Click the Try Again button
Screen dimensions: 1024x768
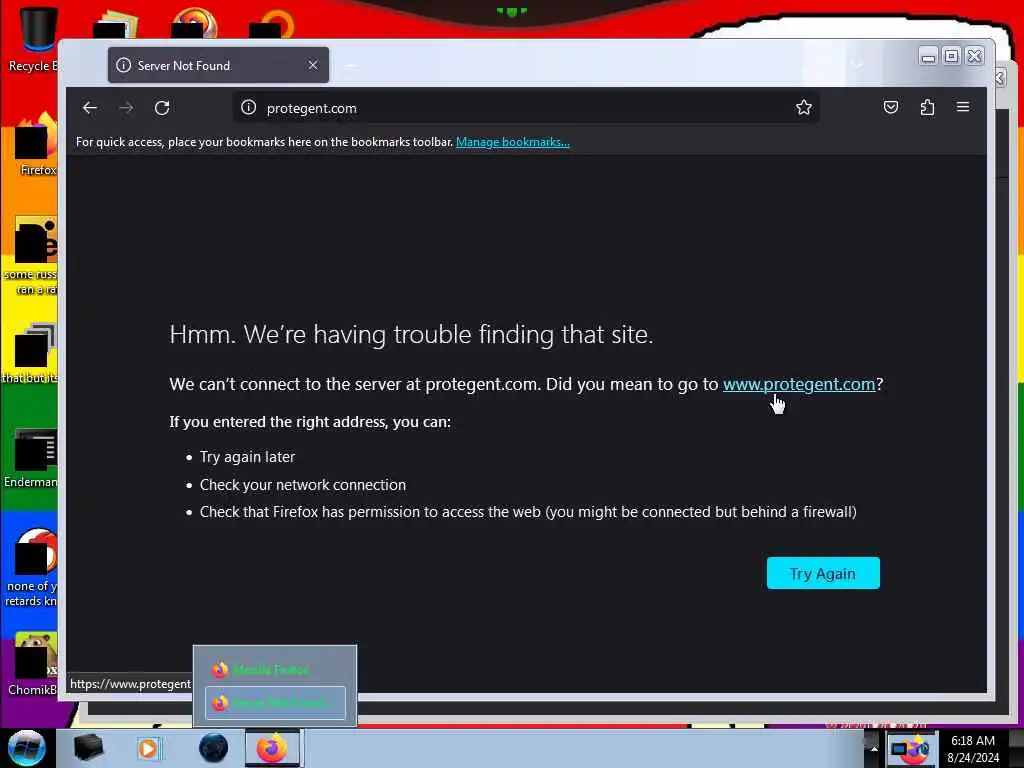[823, 573]
